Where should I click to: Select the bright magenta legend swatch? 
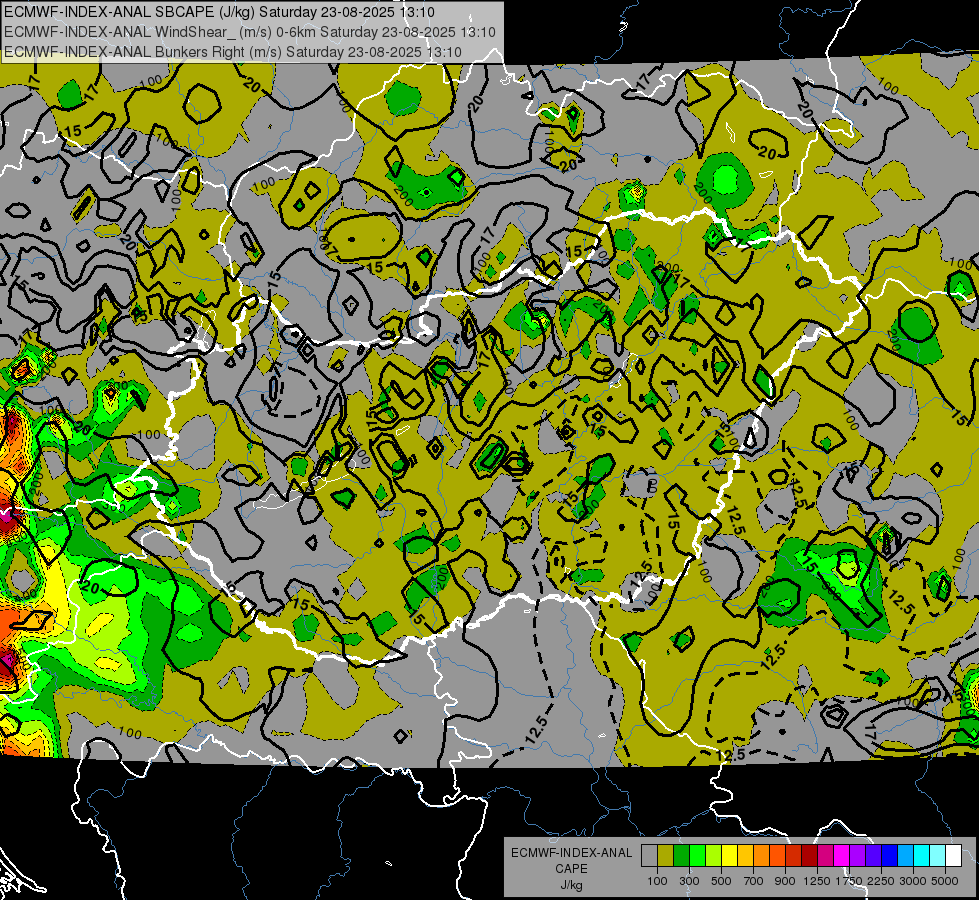[842, 855]
